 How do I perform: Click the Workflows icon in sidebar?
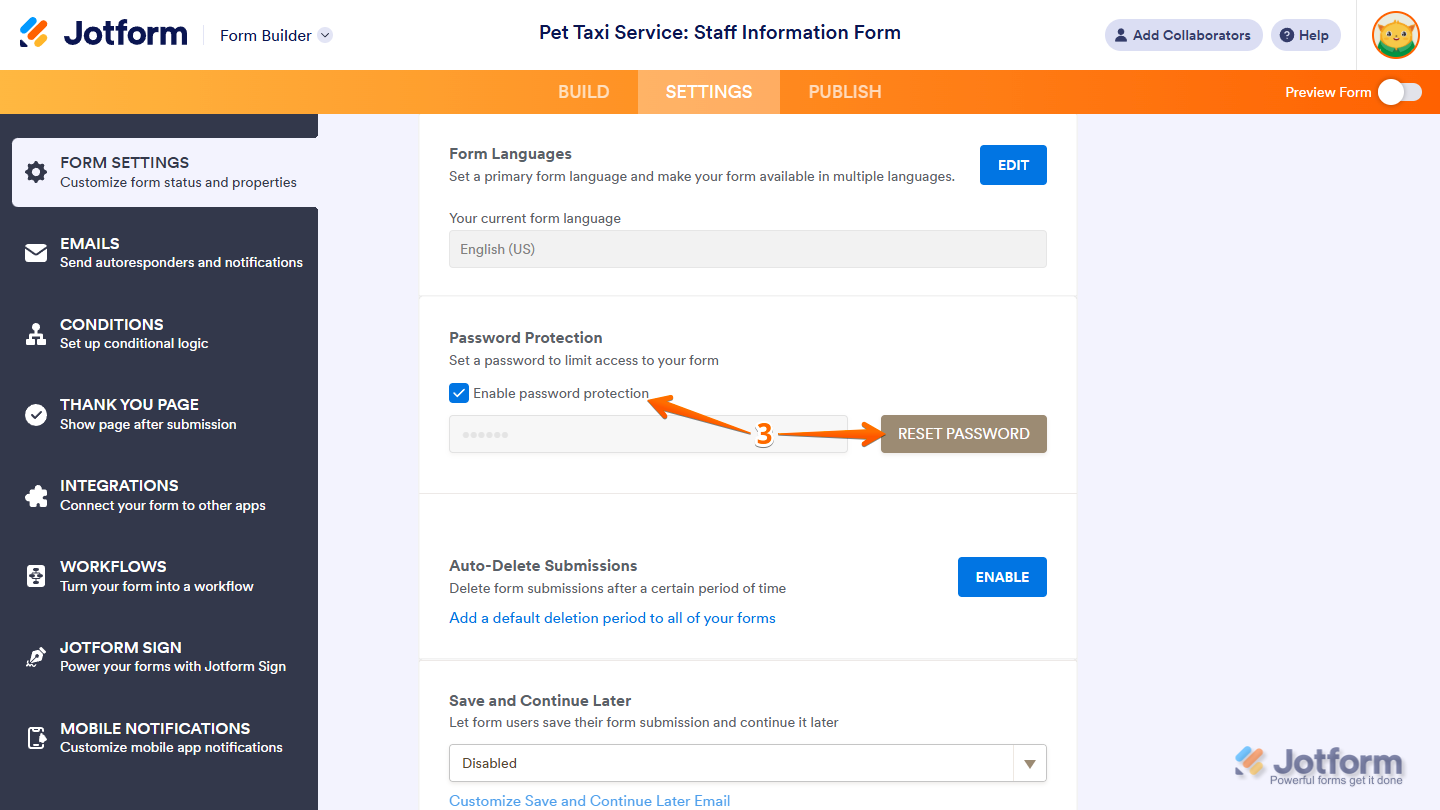36,576
